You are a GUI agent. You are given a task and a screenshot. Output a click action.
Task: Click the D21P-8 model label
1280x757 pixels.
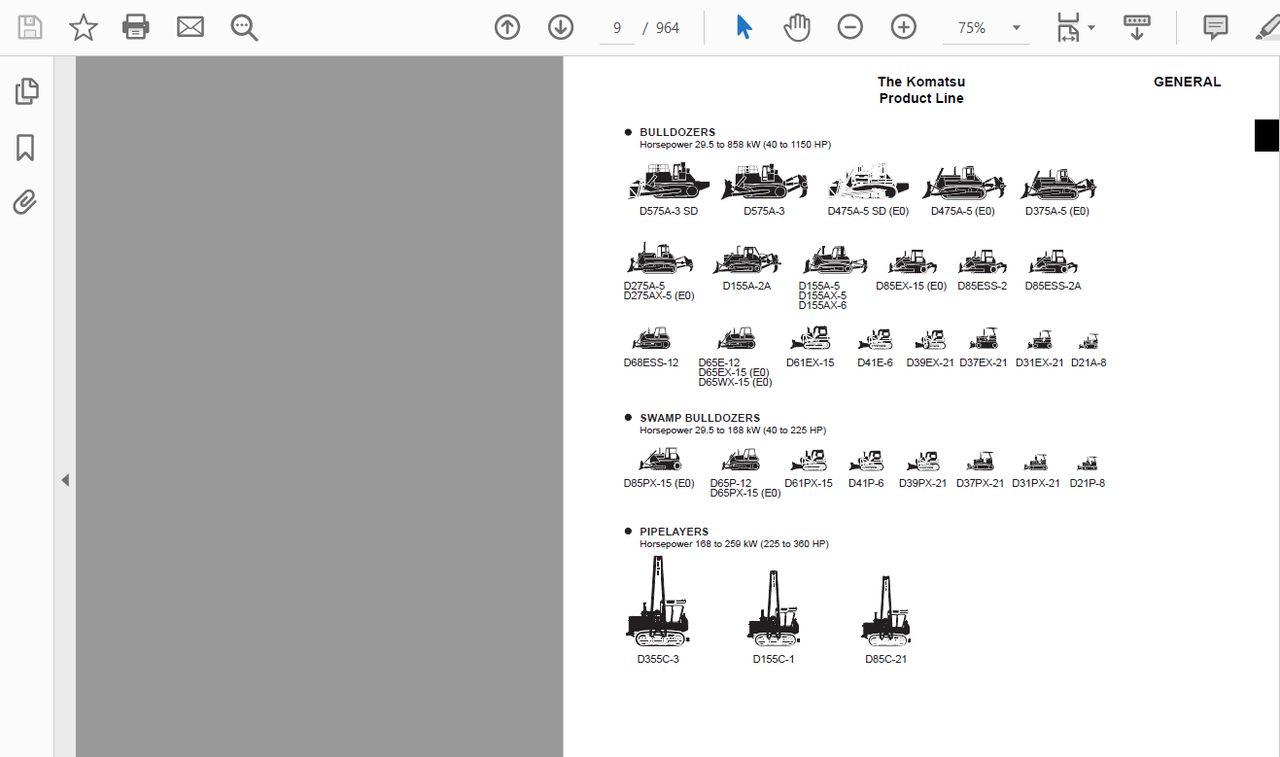(x=1087, y=483)
